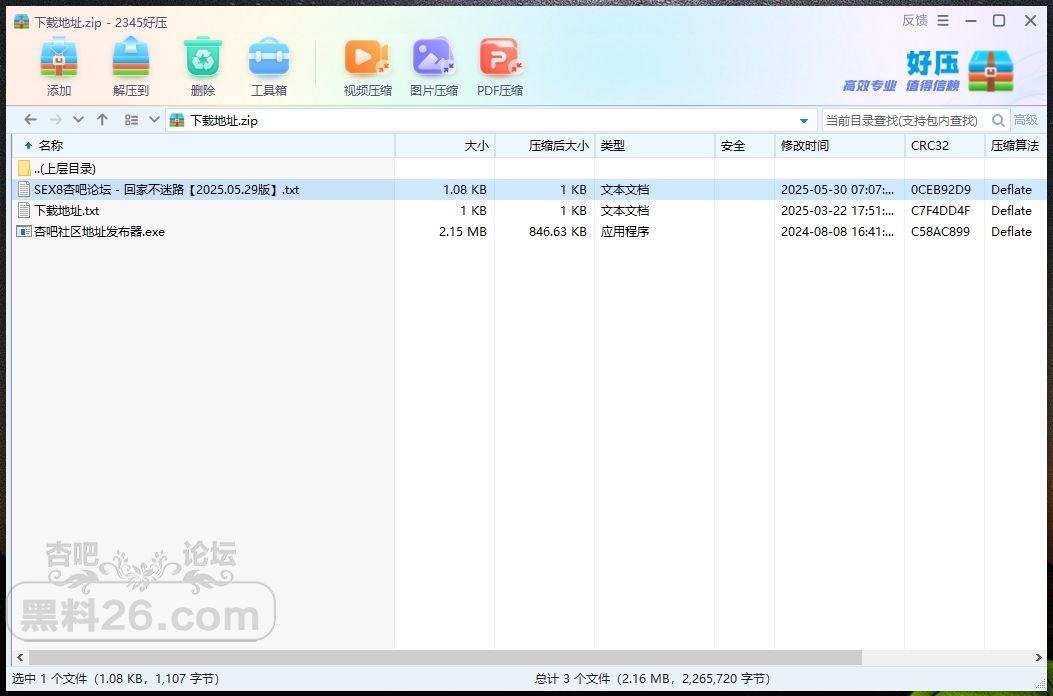Click the 反馈 feedback link
The height and width of the screenshot is (696, 1053).
915,21
